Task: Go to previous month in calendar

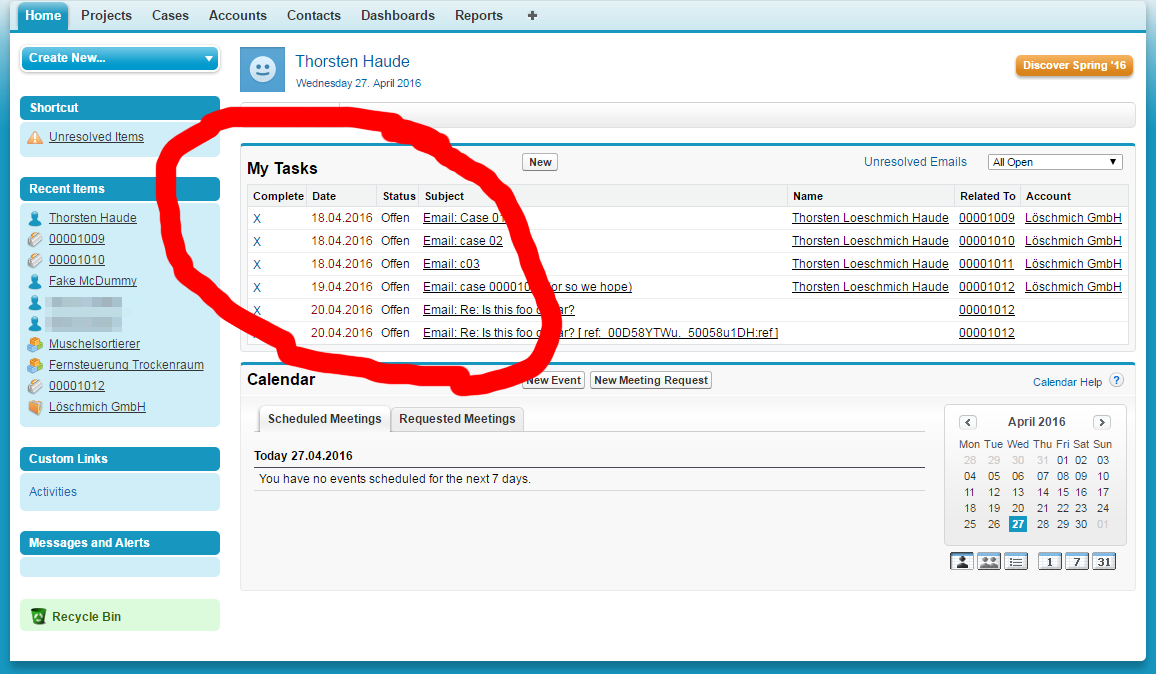Action: 968,423
